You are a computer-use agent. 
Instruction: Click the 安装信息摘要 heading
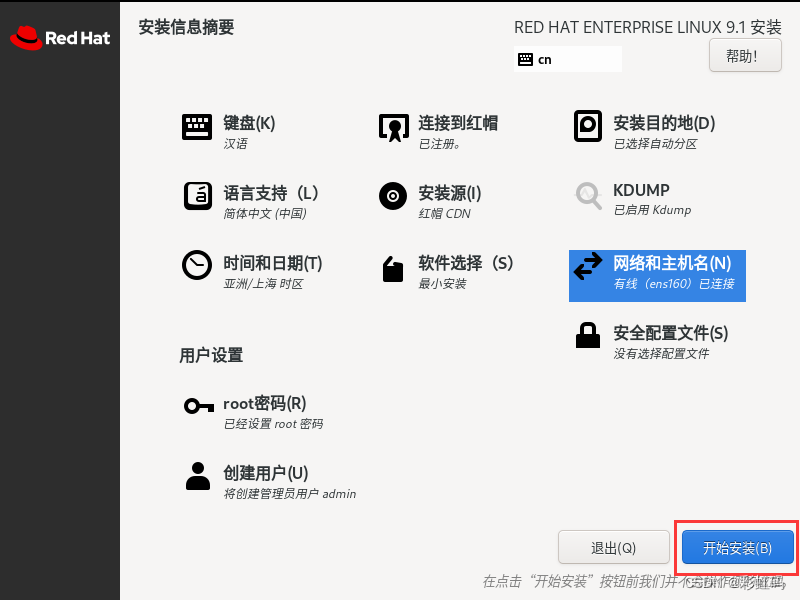click(x=186, y=27)
